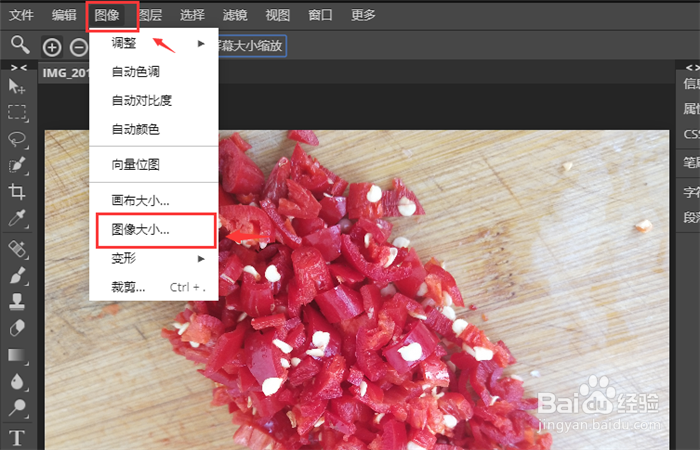Image resolution: width=700 pixels, height=450 pixels.
Task: Select the Eraser tool
Action: click(17, 328)
